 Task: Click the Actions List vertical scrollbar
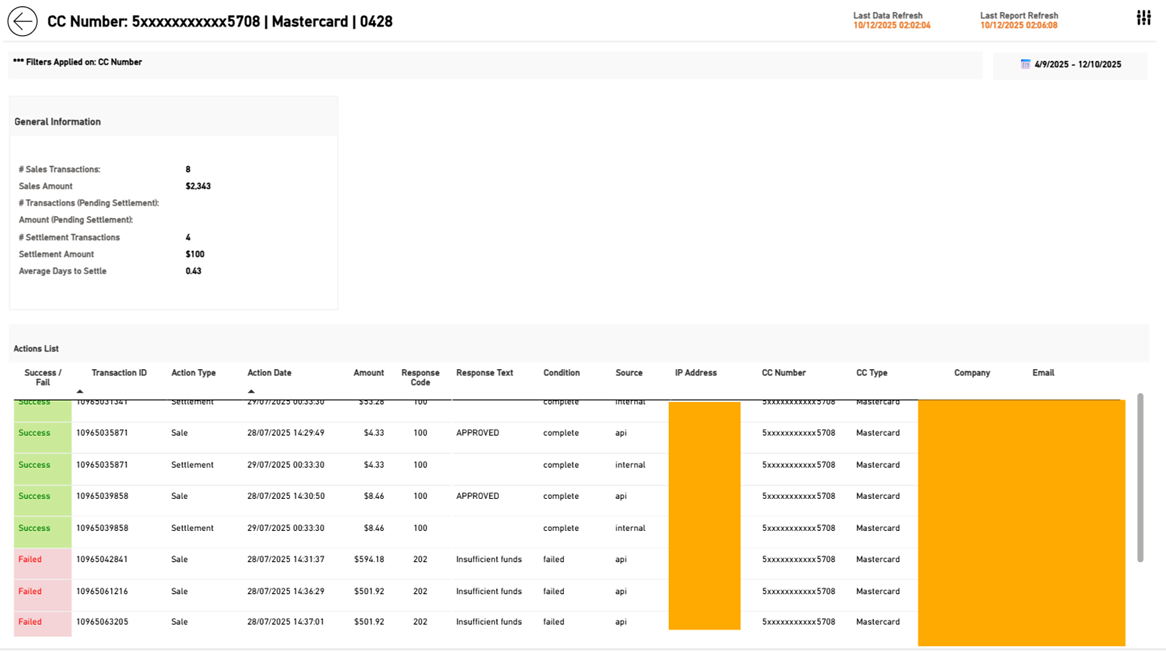coord(1140,478)
